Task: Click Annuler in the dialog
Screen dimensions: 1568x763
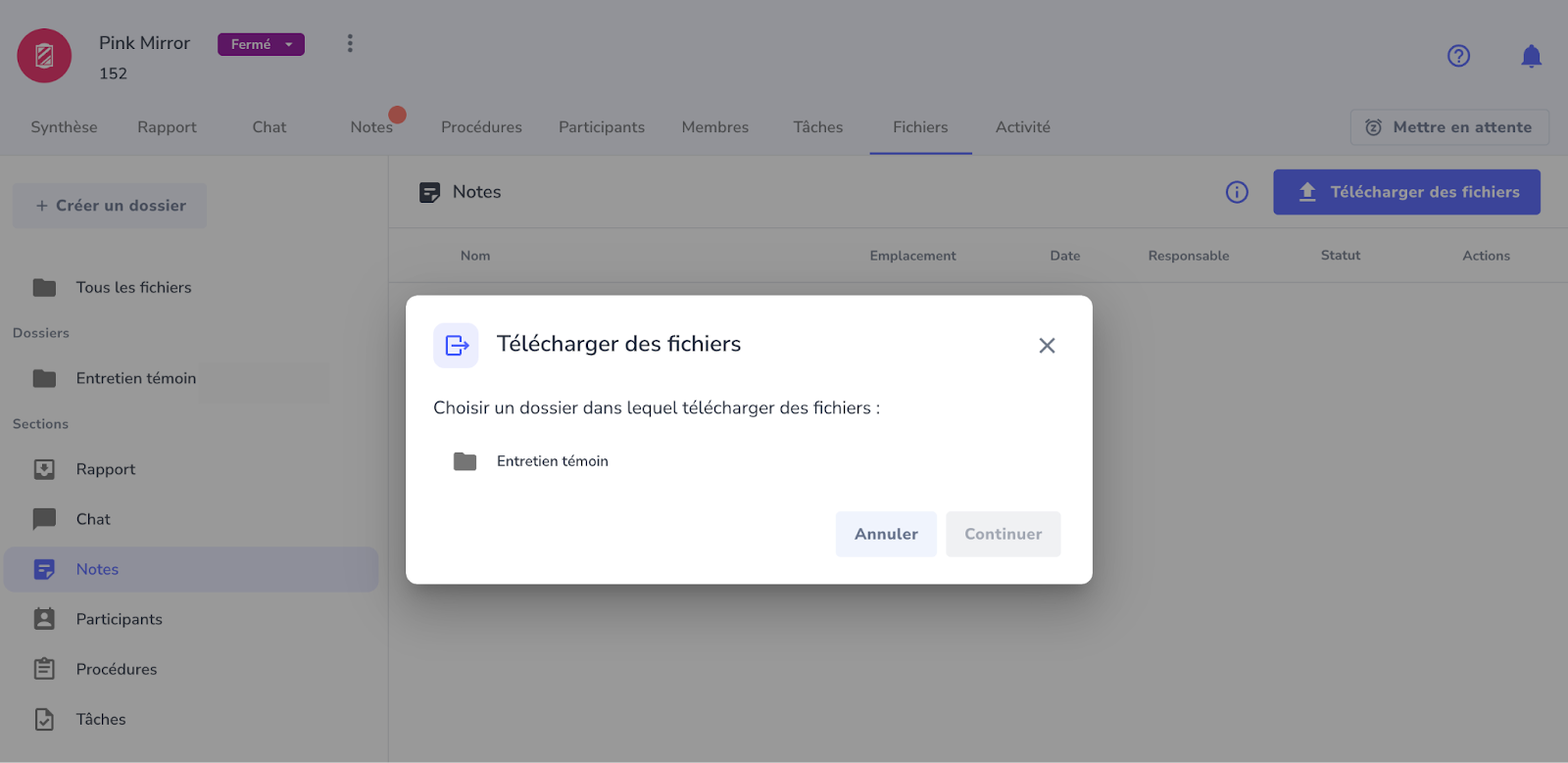Action: [886, 534]
